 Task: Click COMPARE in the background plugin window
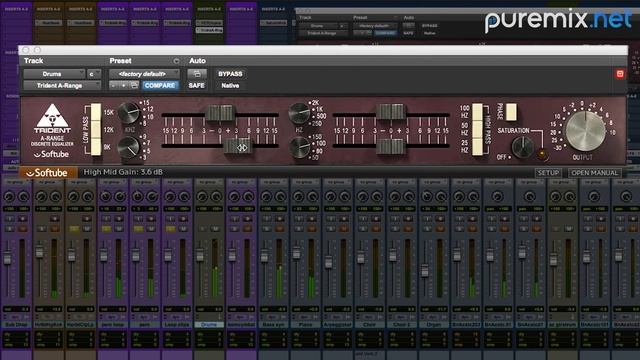pos(385,33)
